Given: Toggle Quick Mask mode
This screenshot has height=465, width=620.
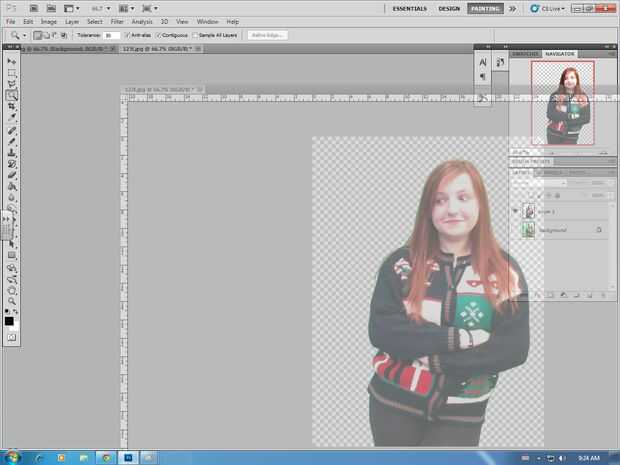Looking at the screenshot, I should (11, 337).
